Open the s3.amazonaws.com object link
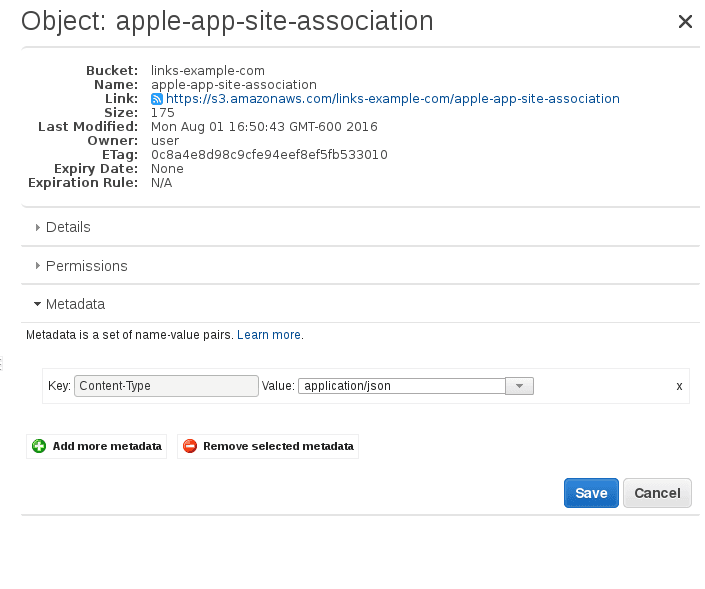Screen dimensions: 705x589 pos(393,99)
